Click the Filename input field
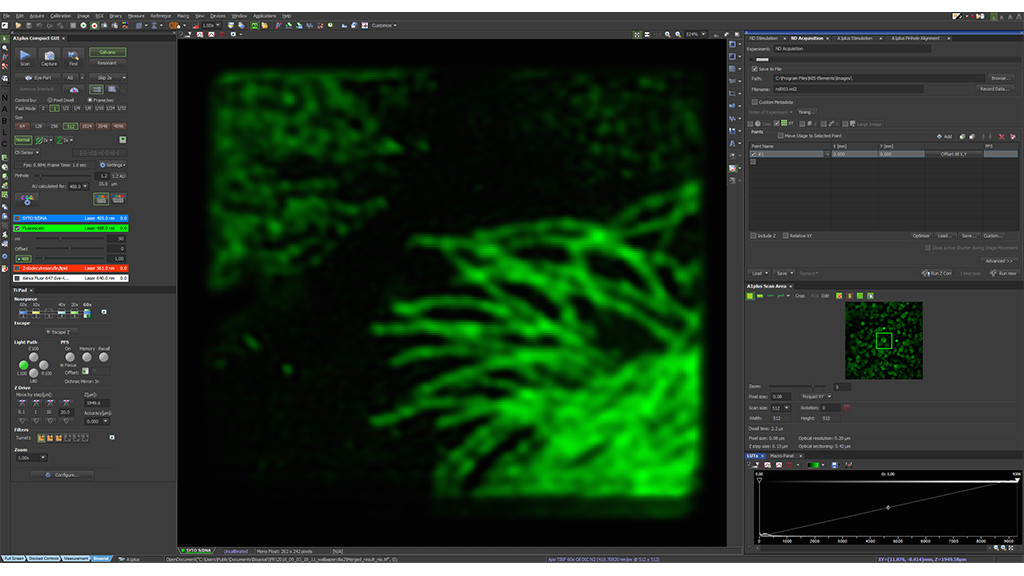 [848, 89]
